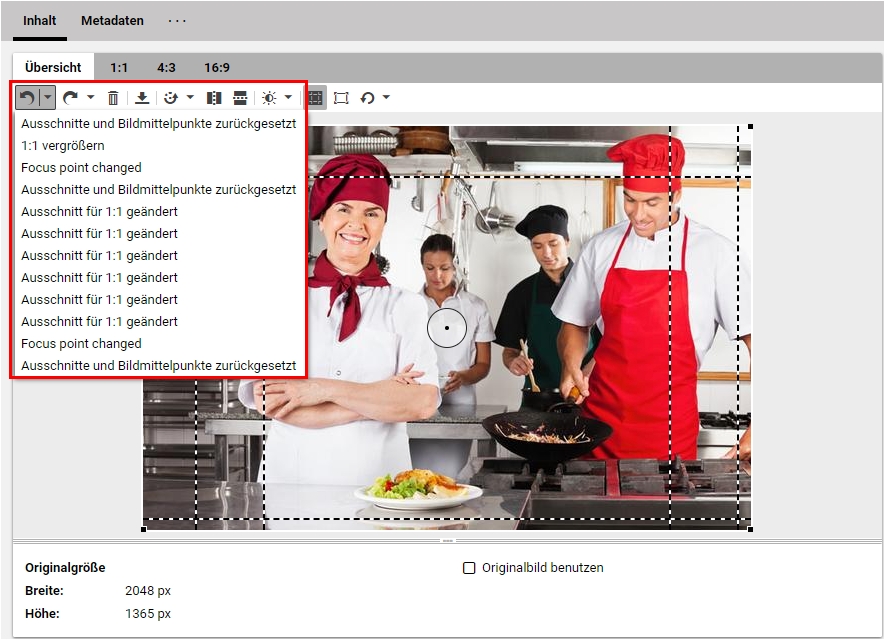
Task: Flip the image vertically
Action: point(240,98)
